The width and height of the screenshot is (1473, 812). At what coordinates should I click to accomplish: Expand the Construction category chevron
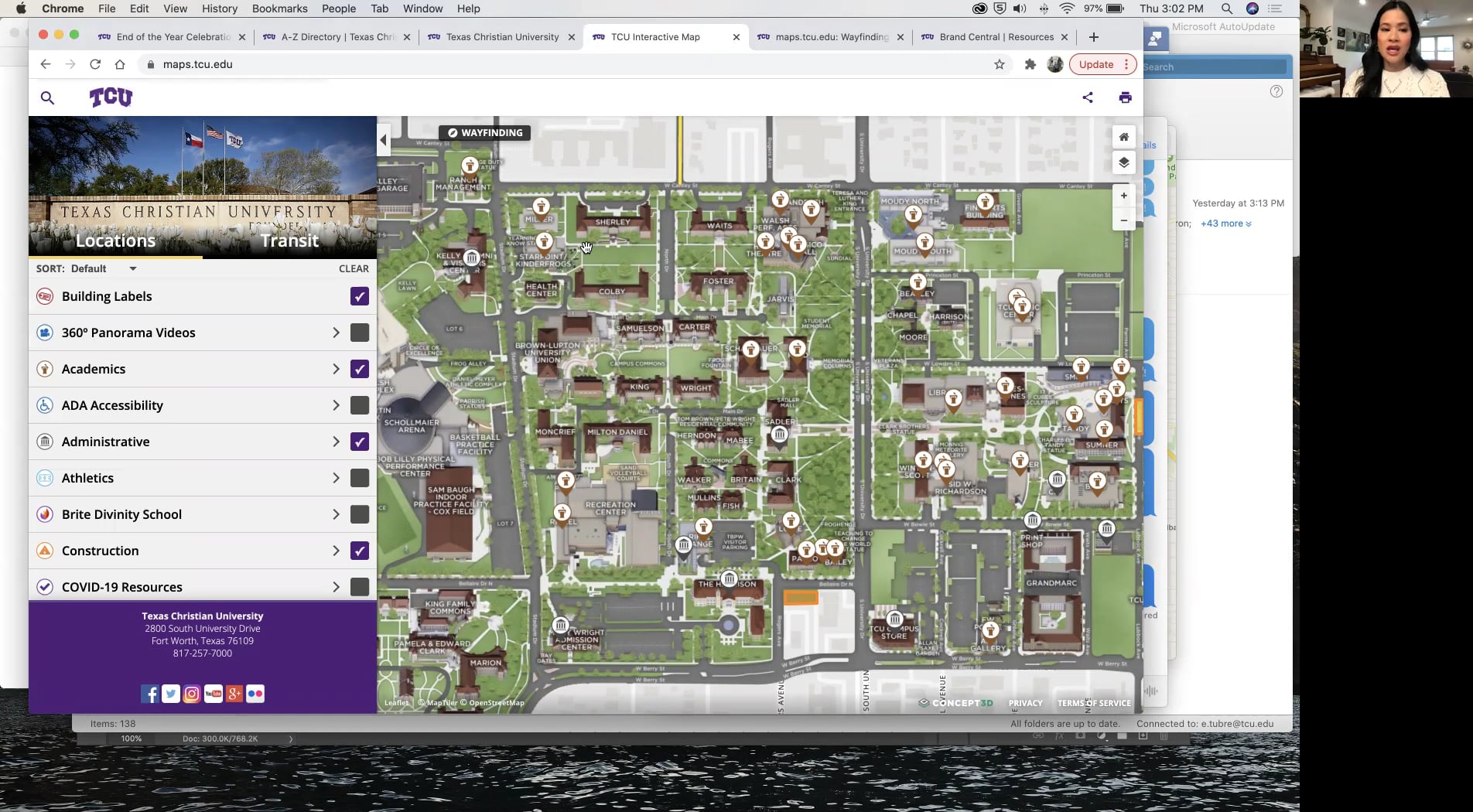click(336, 551)
